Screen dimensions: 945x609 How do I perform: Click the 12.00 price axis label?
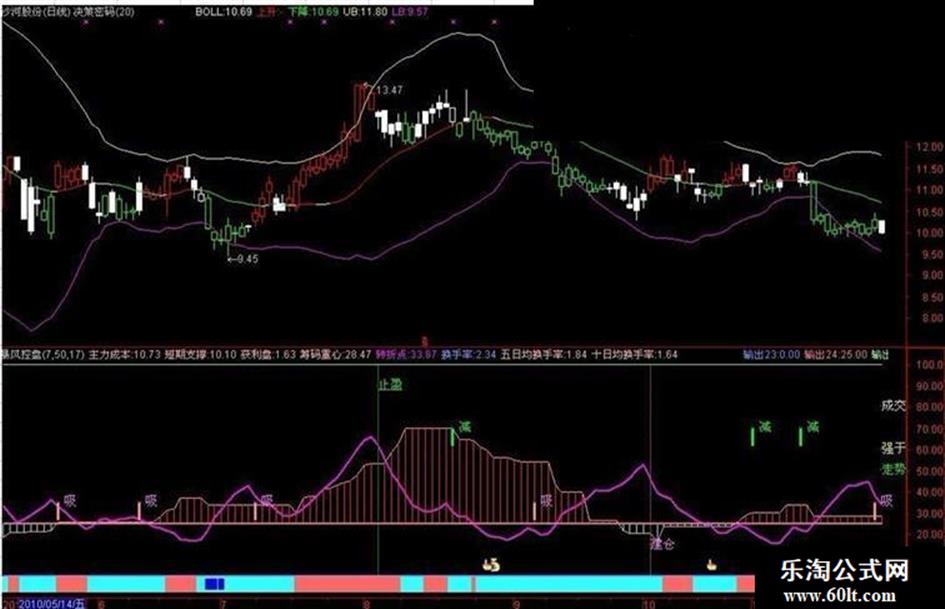click(x=929, y=147)
